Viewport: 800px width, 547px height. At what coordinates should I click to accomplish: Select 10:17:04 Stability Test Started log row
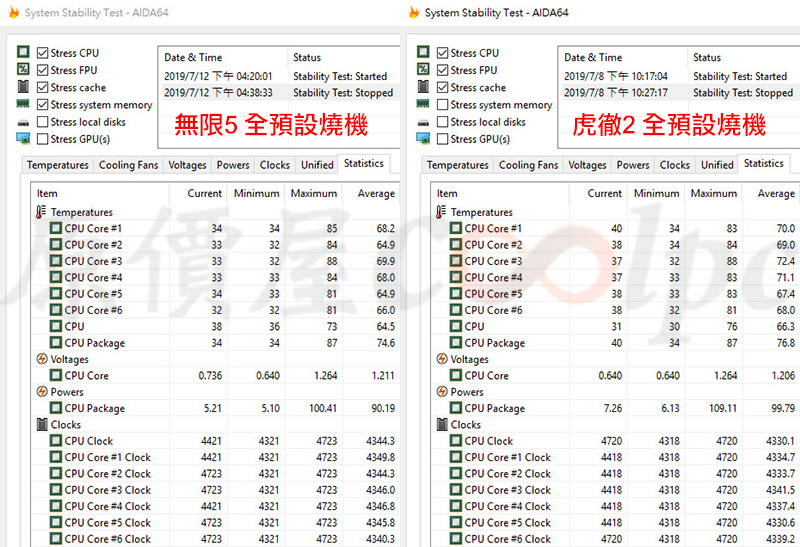click(679, 76)
